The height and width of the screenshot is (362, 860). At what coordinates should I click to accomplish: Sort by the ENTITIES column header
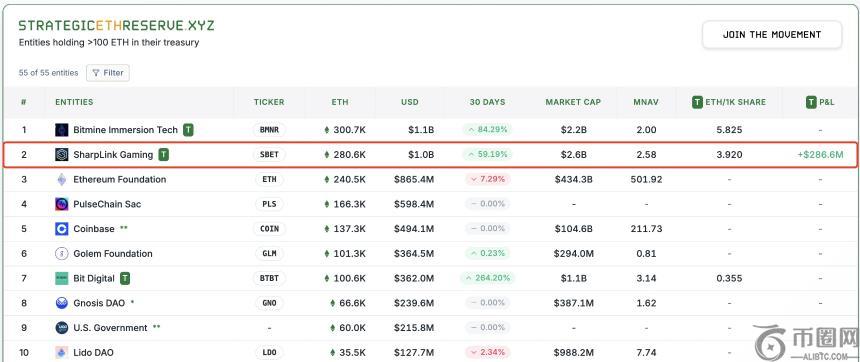(74, 102)
